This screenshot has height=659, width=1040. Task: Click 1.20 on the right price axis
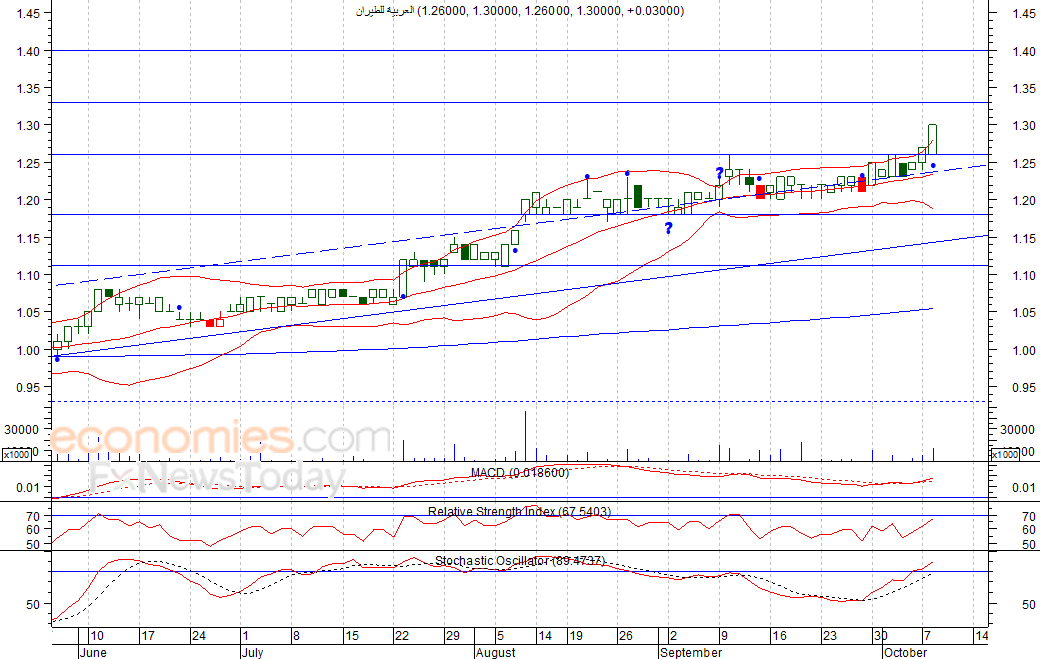tap(1024, 200)
